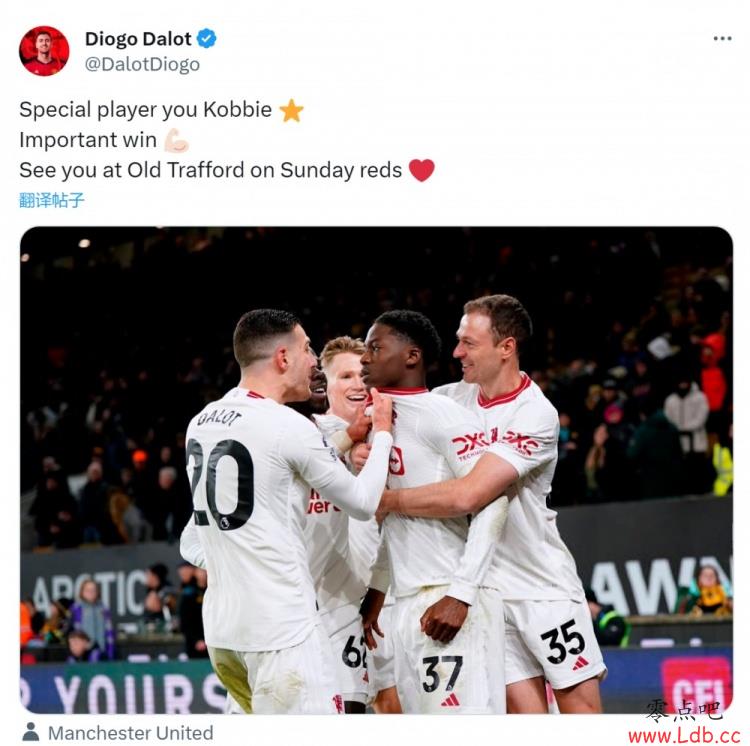
Task: Open the three-dot more options menu
Action: [722, 38]
